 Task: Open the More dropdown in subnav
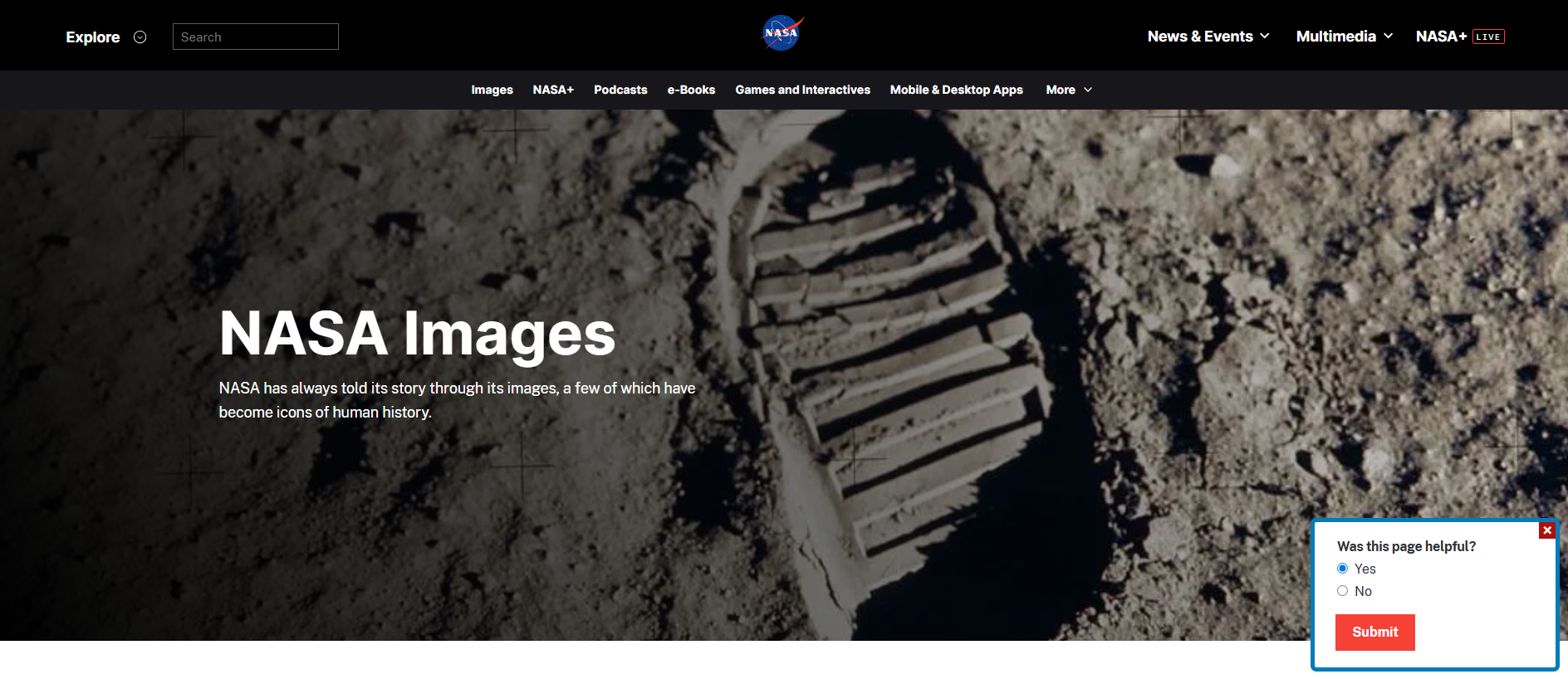click(1069, 90)
